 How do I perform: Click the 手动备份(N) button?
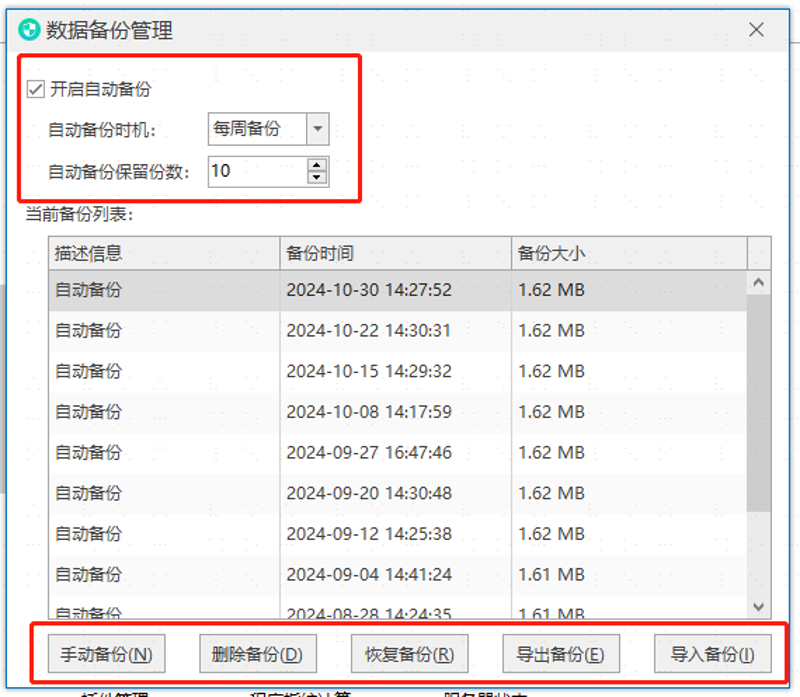point(107,654)
